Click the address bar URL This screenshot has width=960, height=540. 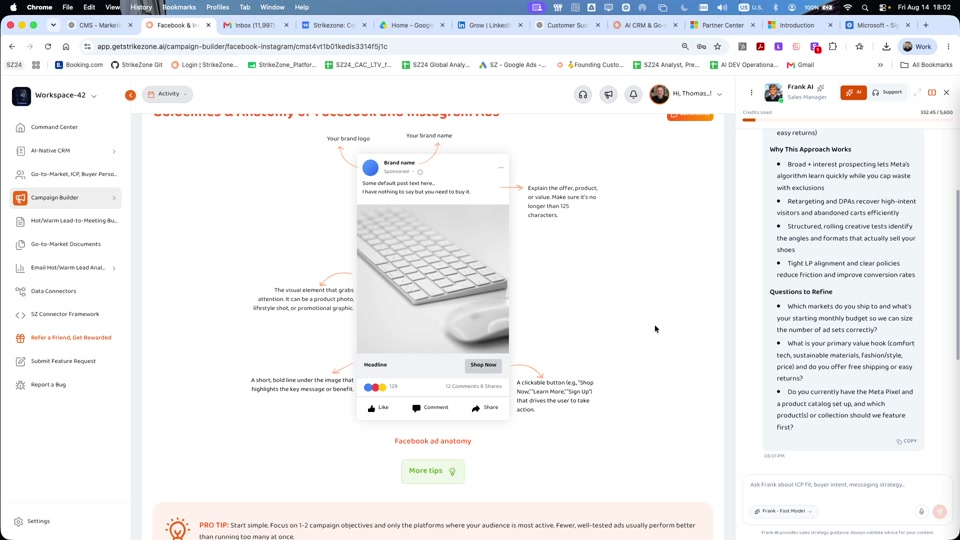[x=242, y=47]
